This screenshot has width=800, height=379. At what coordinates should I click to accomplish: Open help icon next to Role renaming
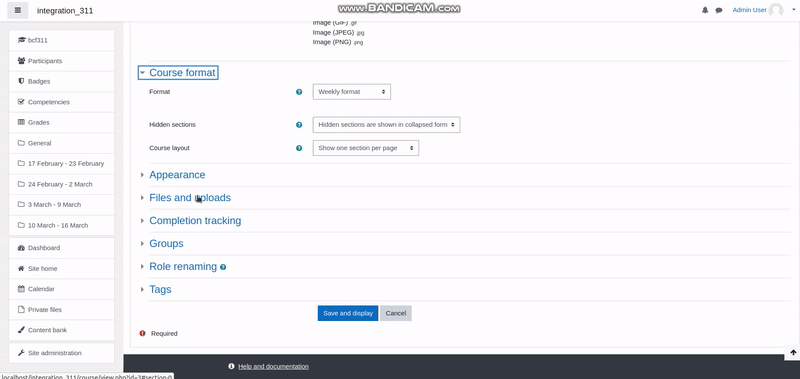click(223, 267)
